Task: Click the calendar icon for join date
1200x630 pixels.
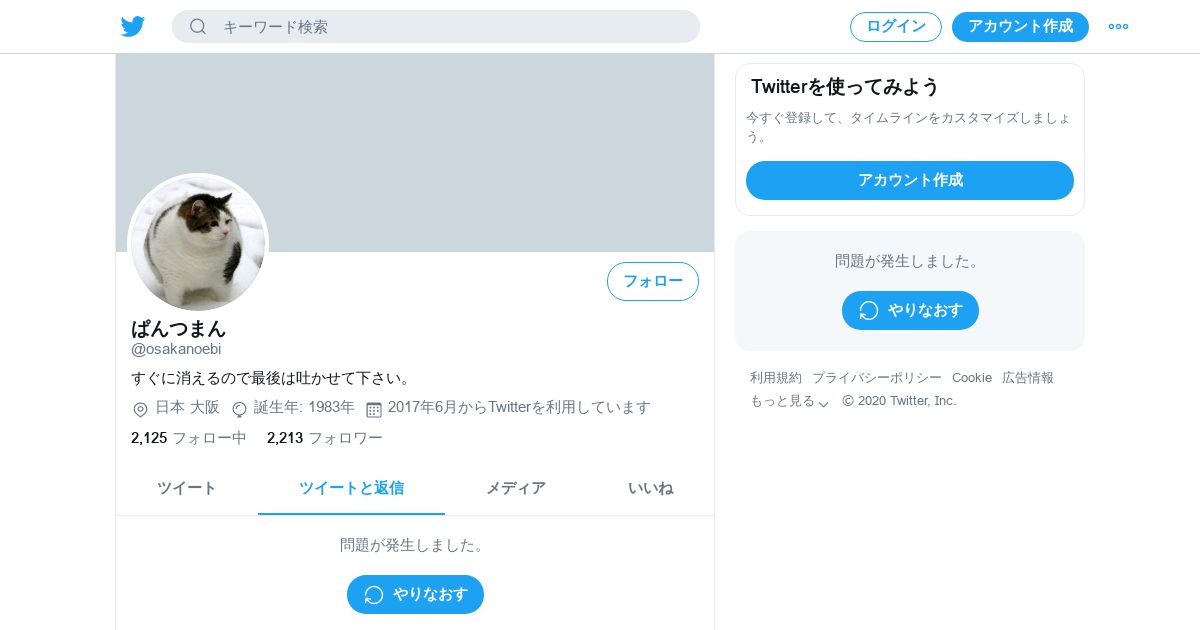Action: pyautogui.click(x=374, y=409)
